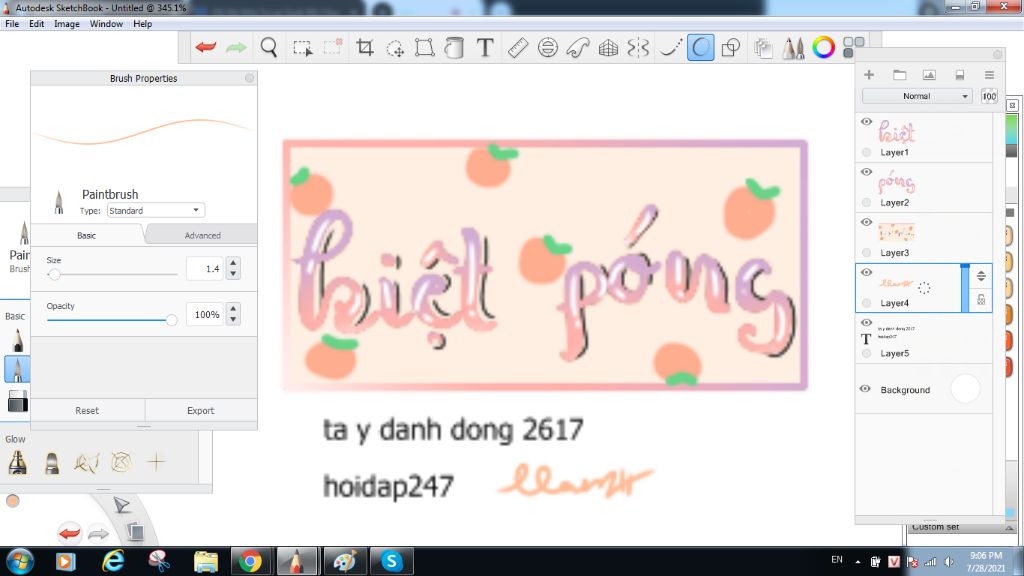Click the layer opacity 100 field
This screenshot has width=1024, height=576.
(x=989, y=96)
